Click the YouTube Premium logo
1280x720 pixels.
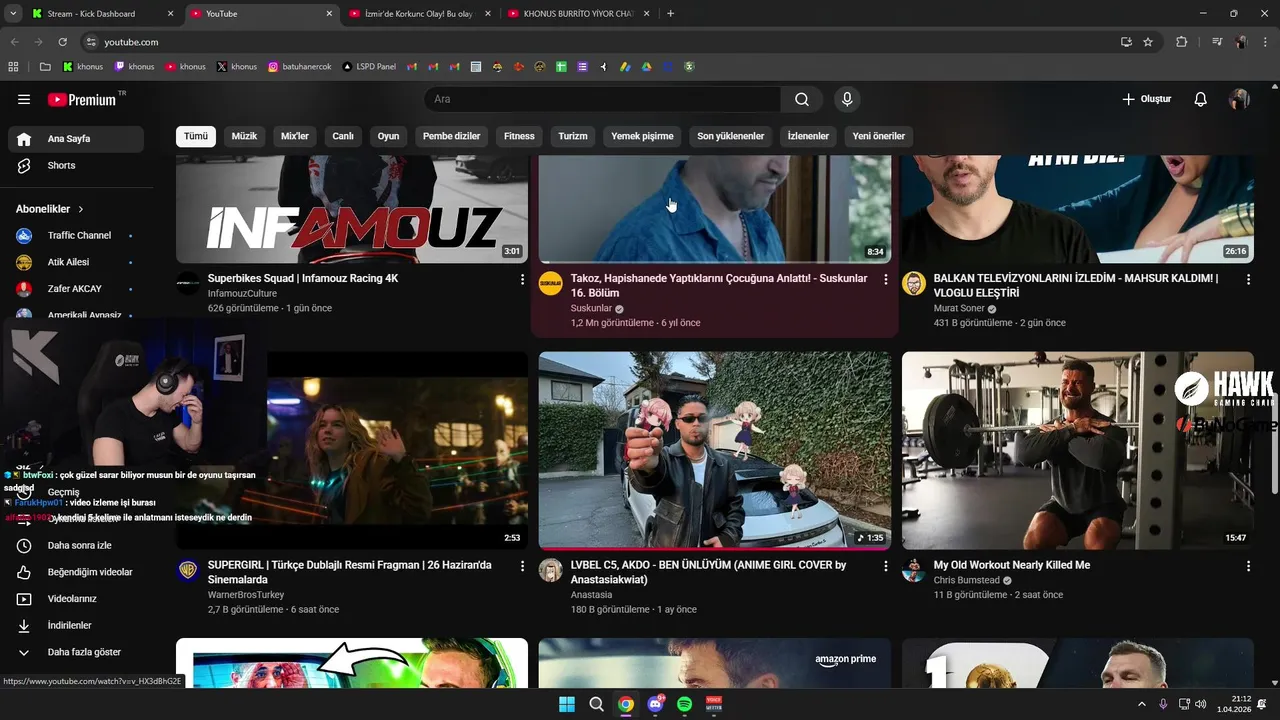(x=84, y=99)
